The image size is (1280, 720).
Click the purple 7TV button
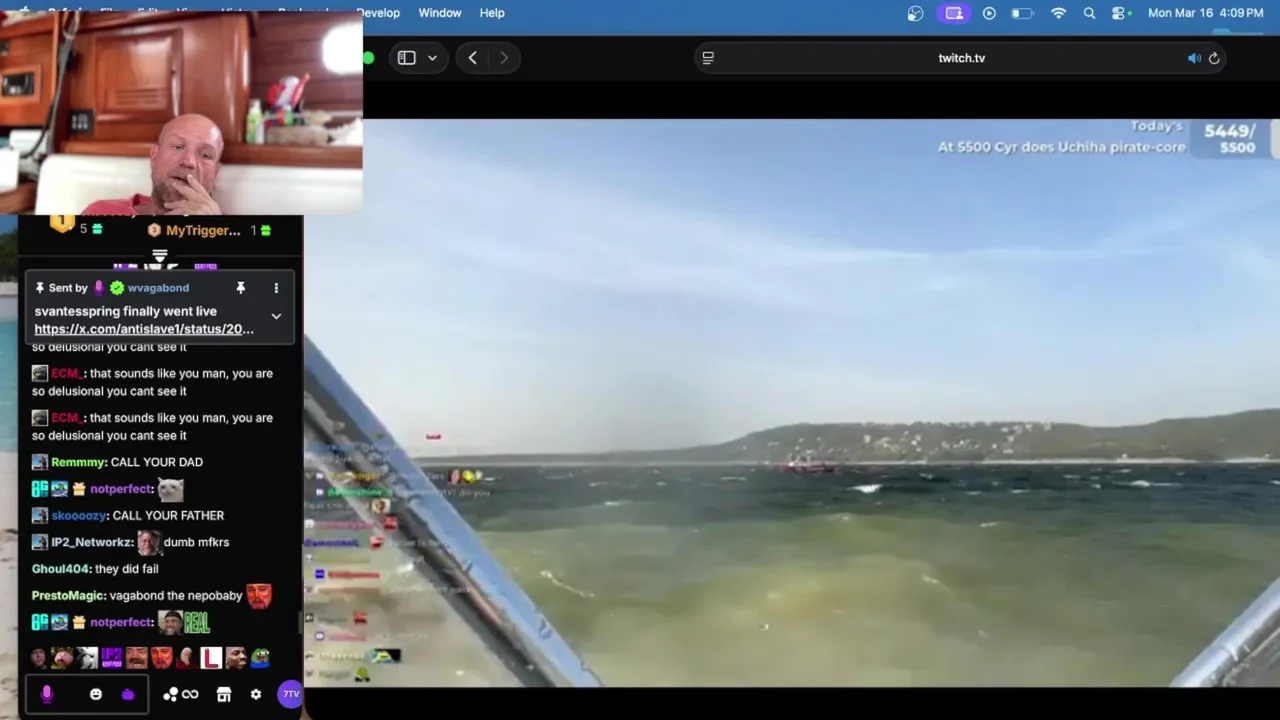(x=290, y=694)
